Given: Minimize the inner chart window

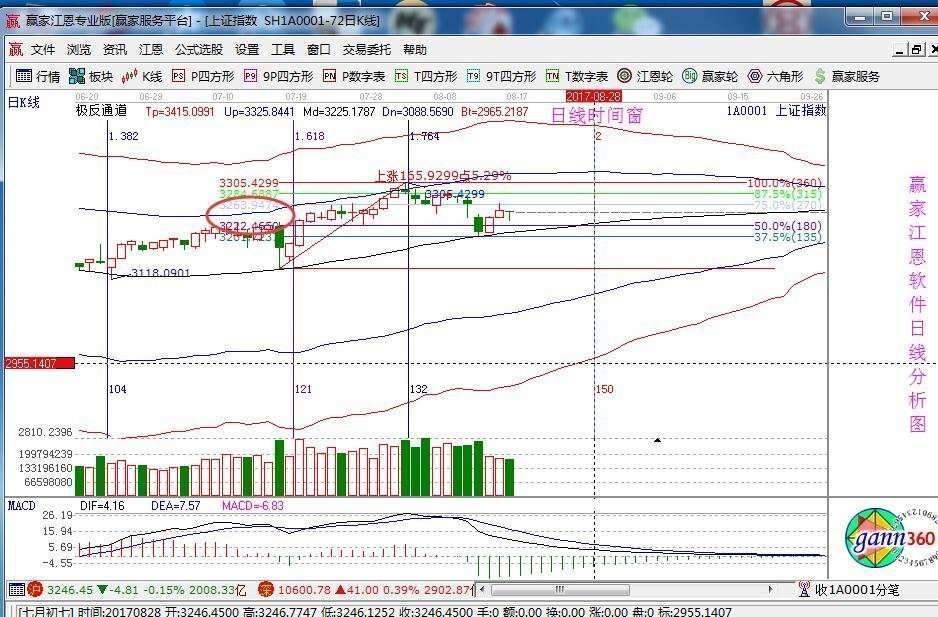Looking at the screenshot, I should (900, 50).
